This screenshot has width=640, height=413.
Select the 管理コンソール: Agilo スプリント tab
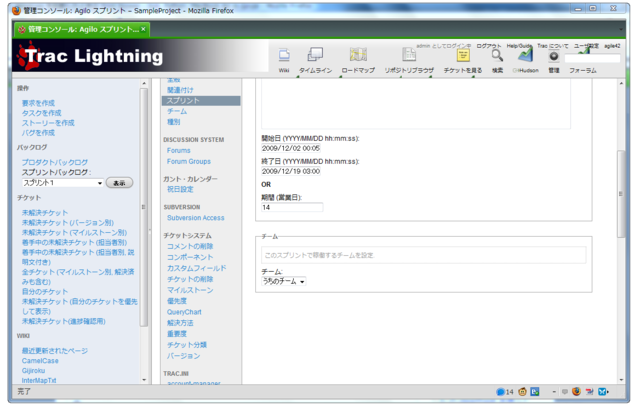click(x=82, y=29)
